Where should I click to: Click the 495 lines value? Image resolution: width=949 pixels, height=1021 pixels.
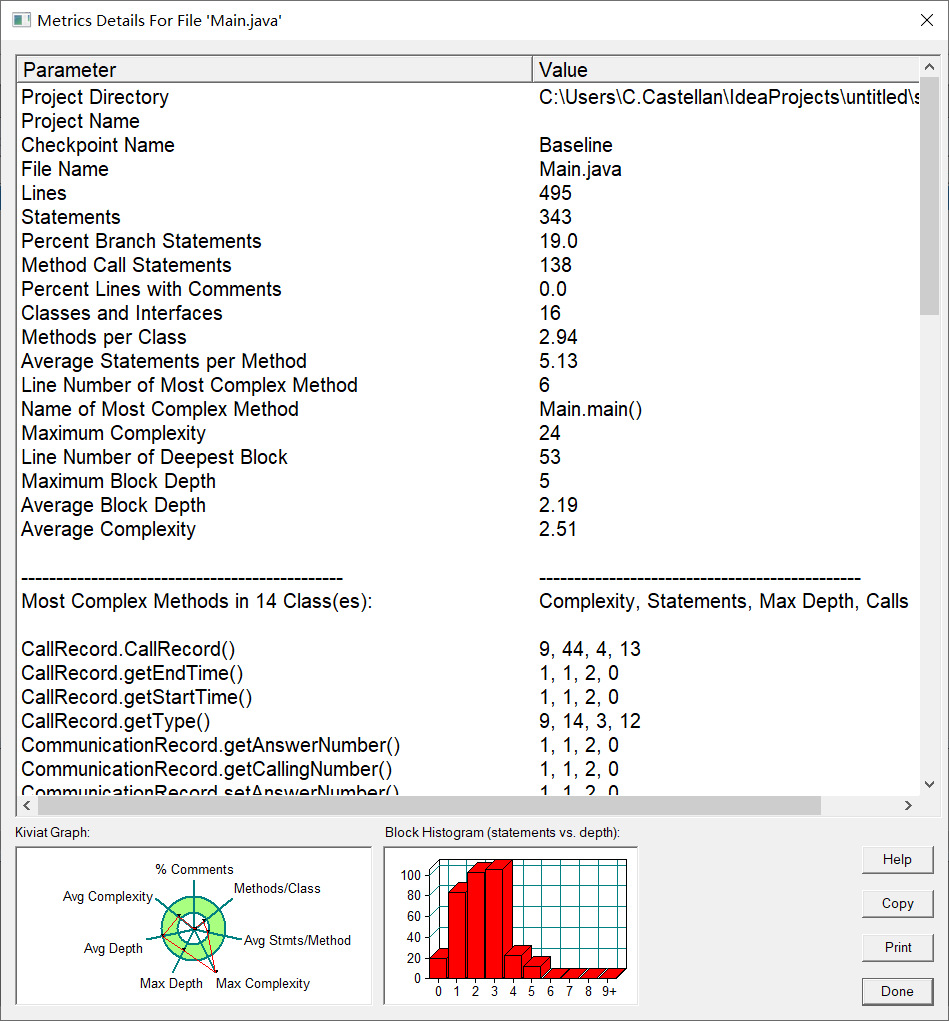555,193
